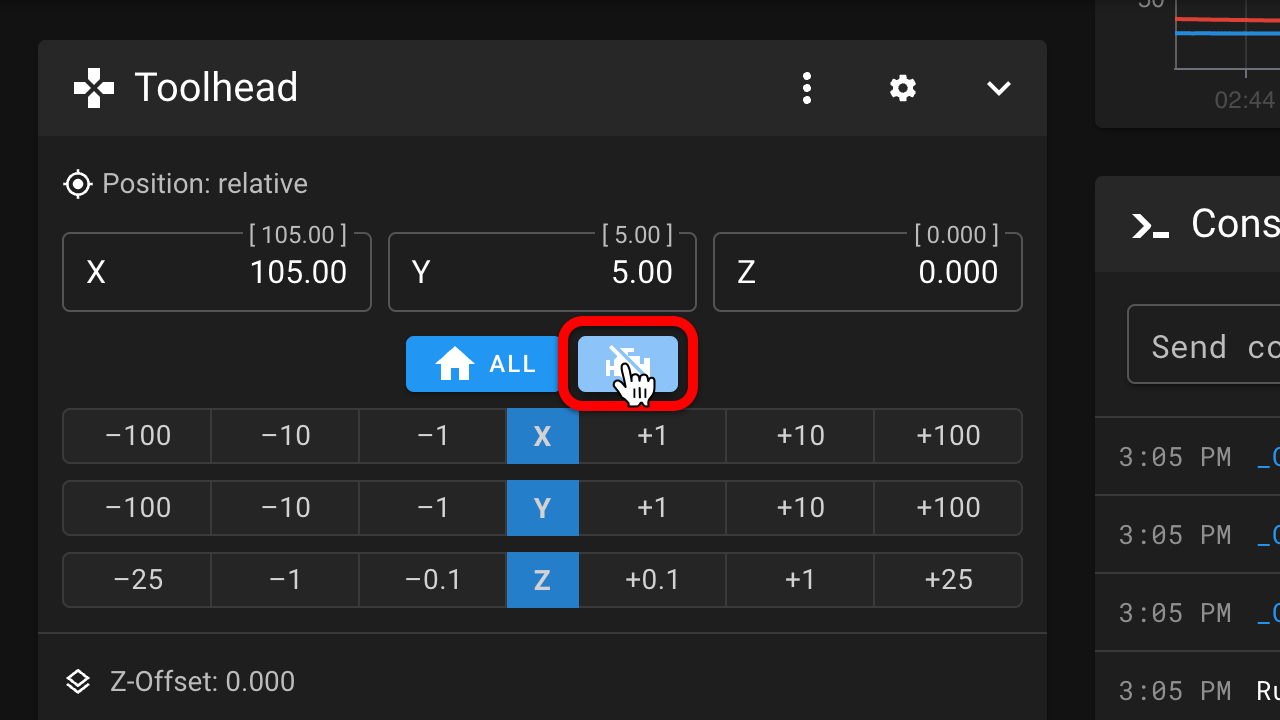1280x720 pixels.
Task: Click the Z-Offset layers icon
Action: point(78,682)
